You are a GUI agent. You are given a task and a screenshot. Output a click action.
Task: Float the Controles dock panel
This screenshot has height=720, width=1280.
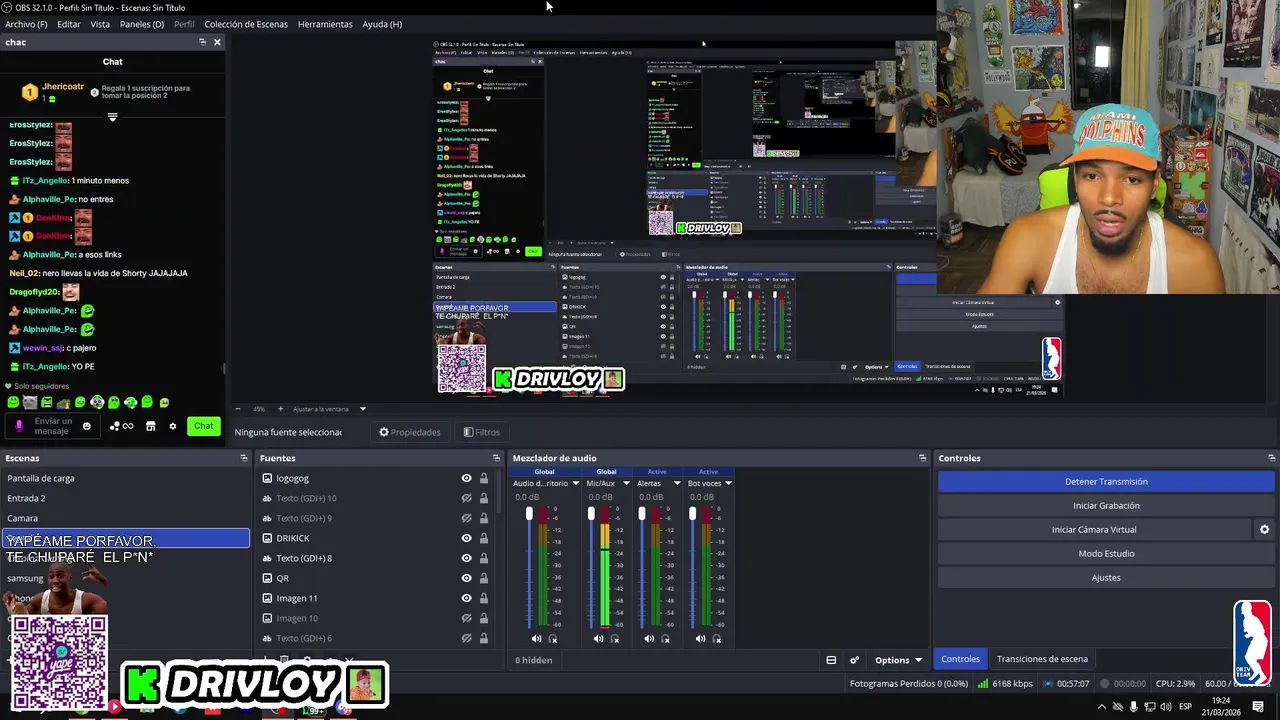[1272, 458]
